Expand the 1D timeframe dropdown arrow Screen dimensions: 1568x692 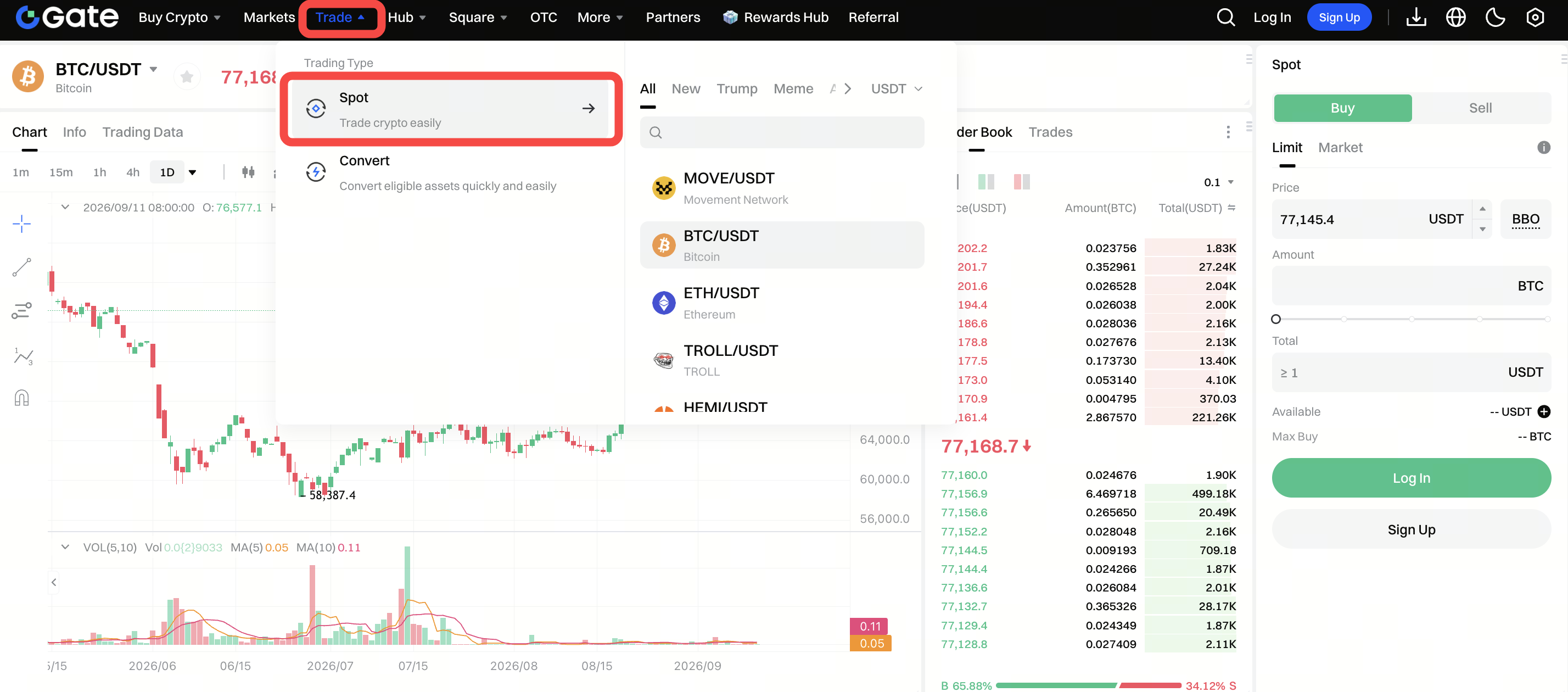192,172
